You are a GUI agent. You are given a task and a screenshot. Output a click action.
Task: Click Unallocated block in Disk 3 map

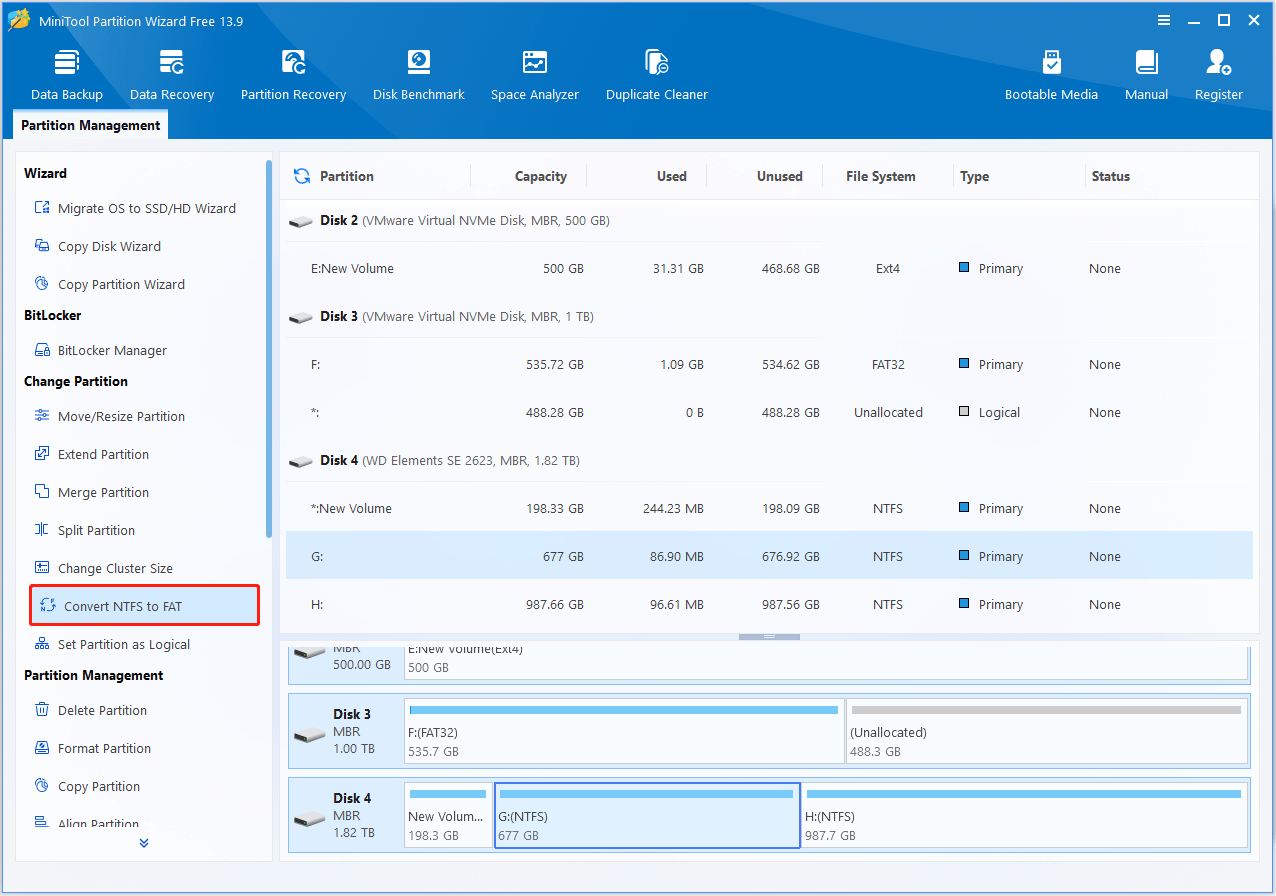pyautogui.click(x=1047, y=731)
